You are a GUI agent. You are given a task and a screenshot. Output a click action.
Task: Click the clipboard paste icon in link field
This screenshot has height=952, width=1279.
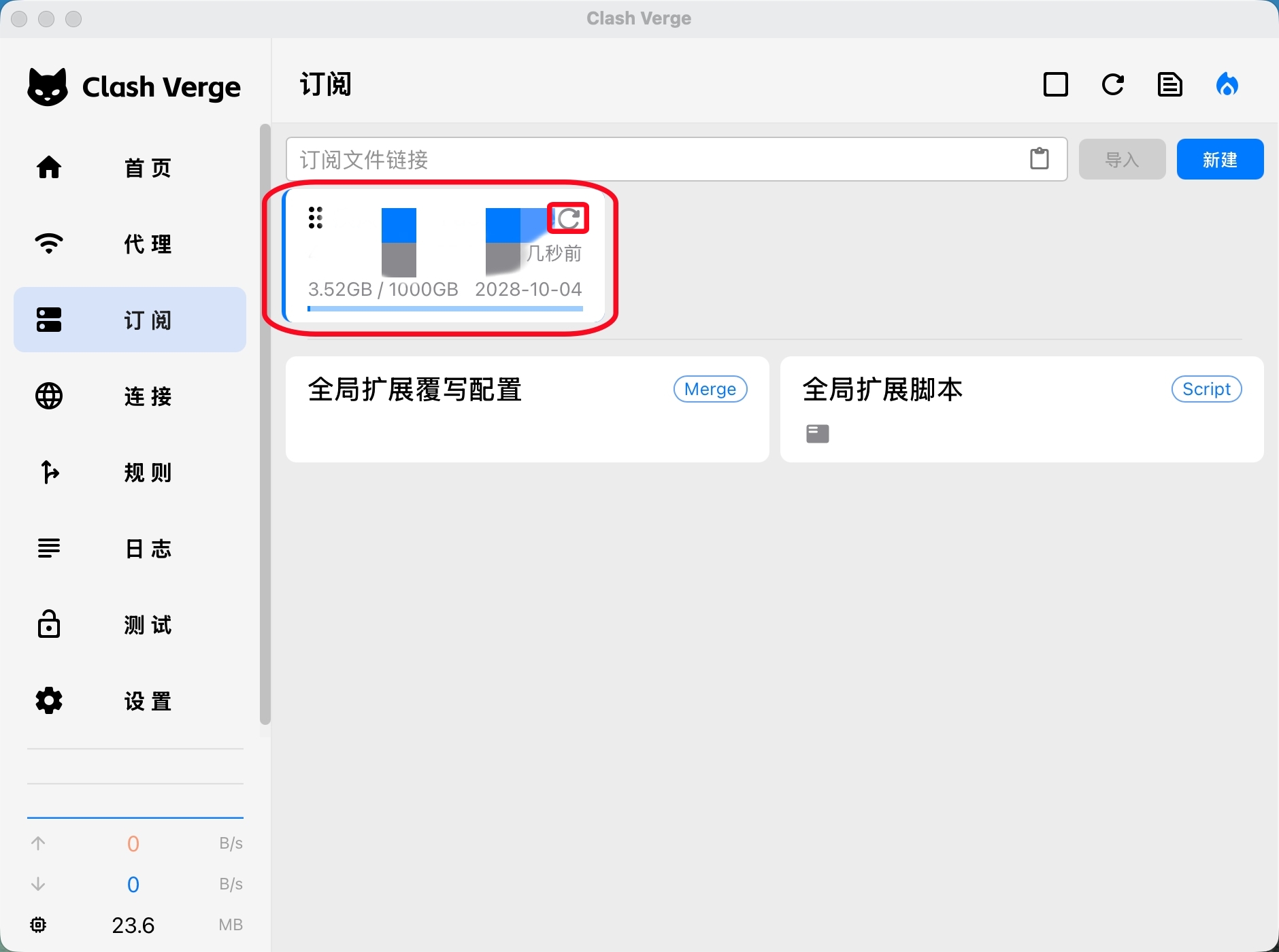1039,159
